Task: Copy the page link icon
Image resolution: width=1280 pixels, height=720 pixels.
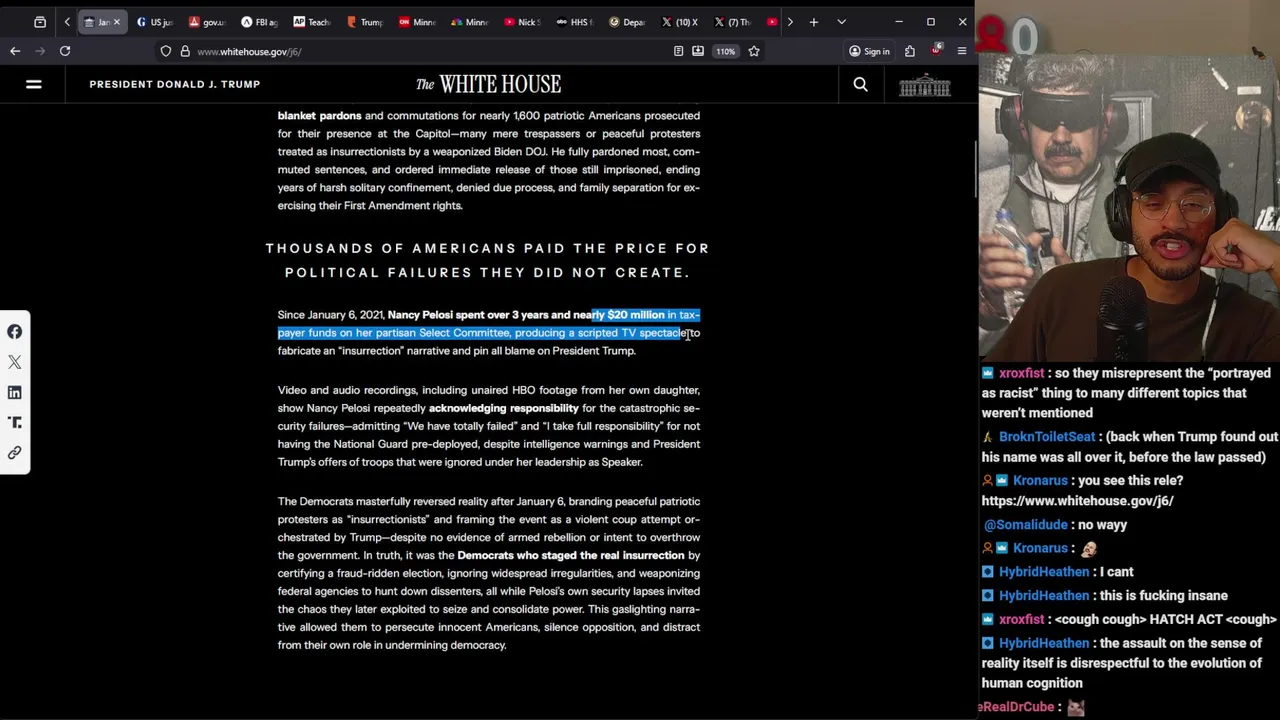Action: pyautogui.click(x=15, y=453)
